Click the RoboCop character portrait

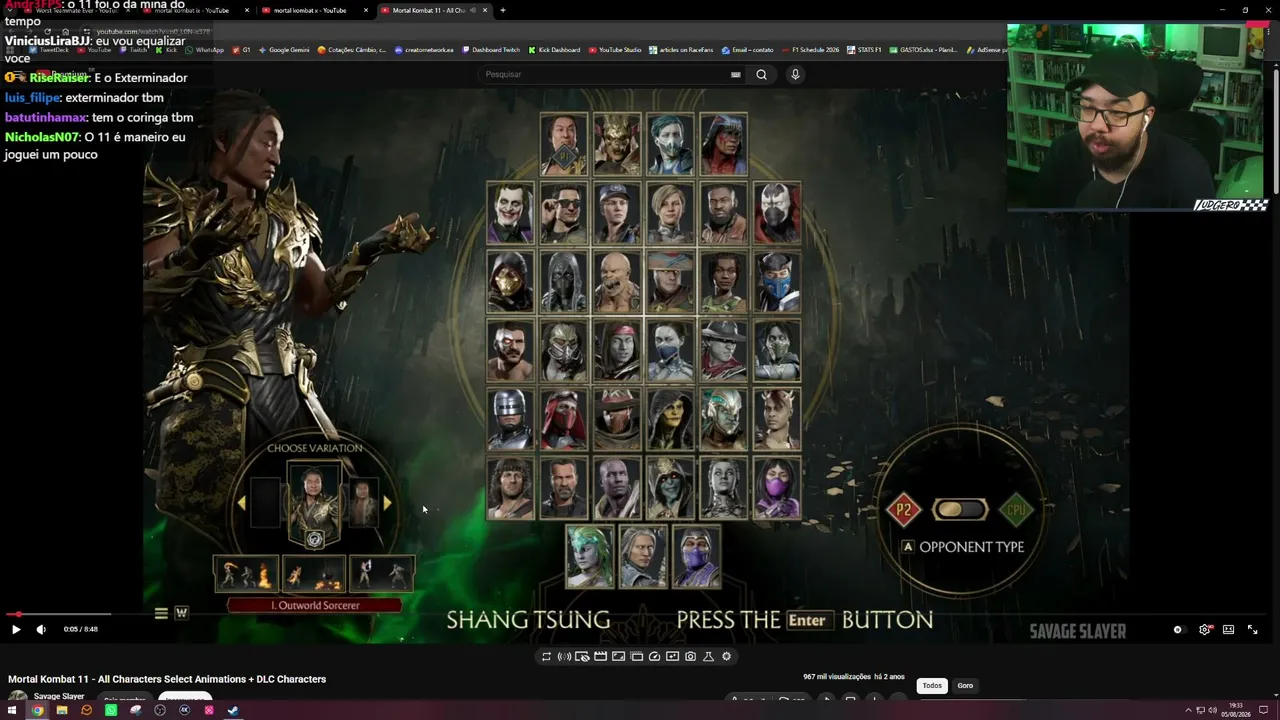coord(510,419)
